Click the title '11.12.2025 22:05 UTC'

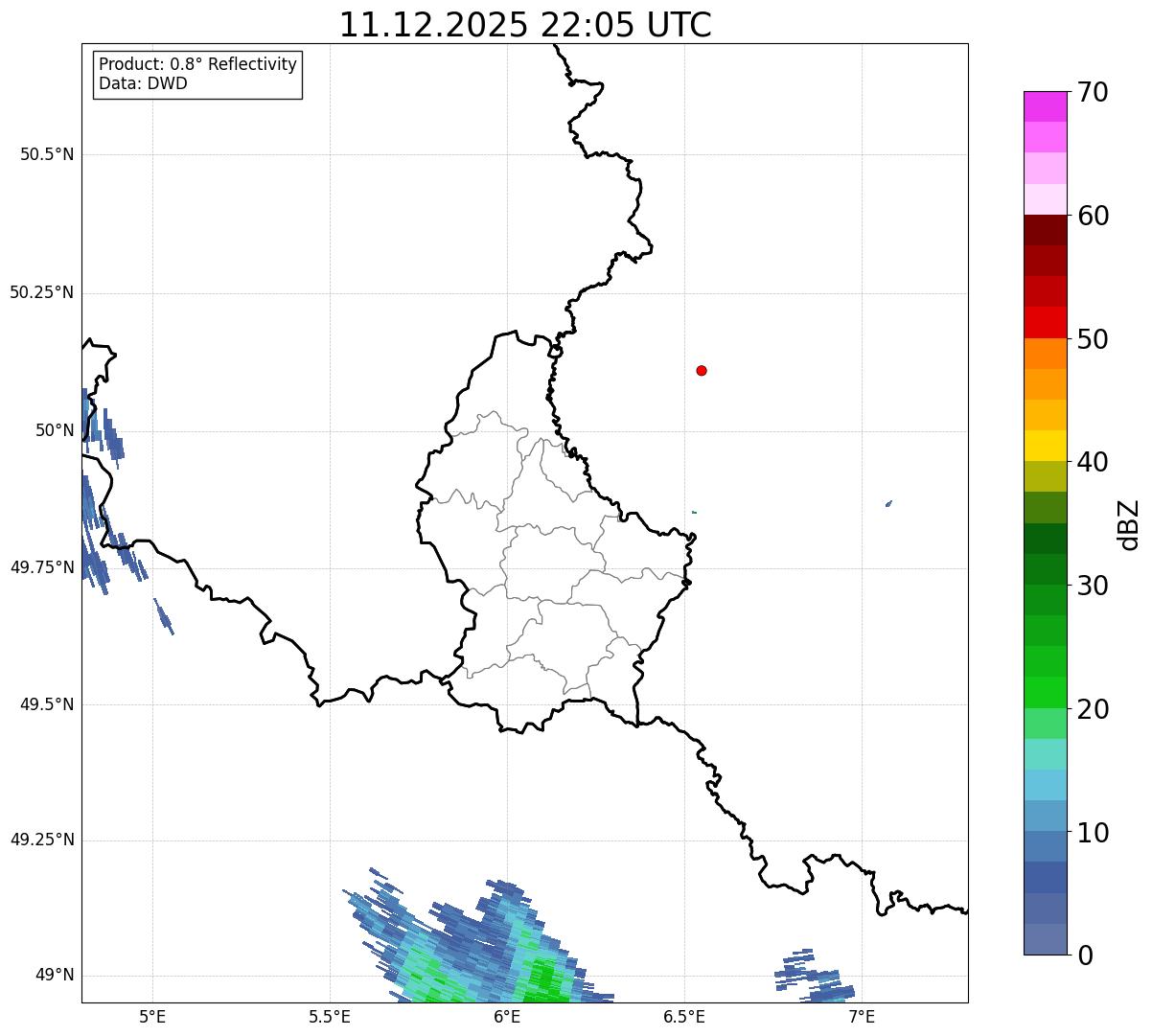click(525, 24)
